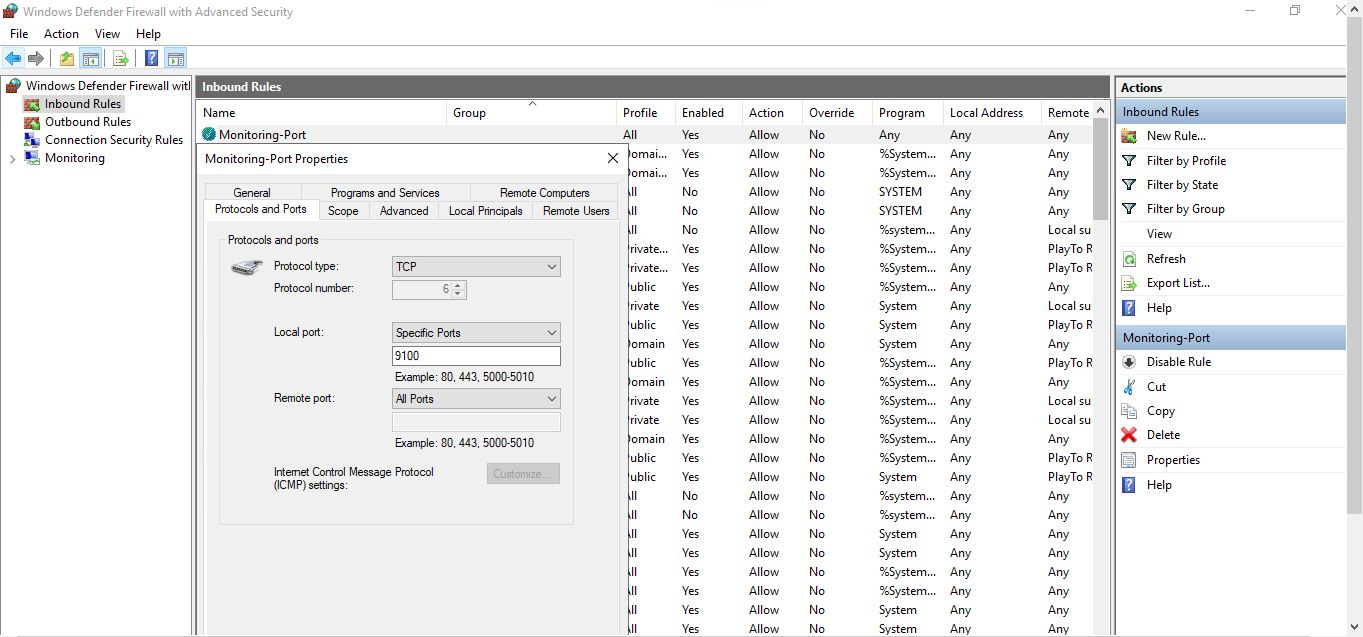Open the Protocol type dropdown
This screenshot has height=637, width=1363.
click(476, 267)
